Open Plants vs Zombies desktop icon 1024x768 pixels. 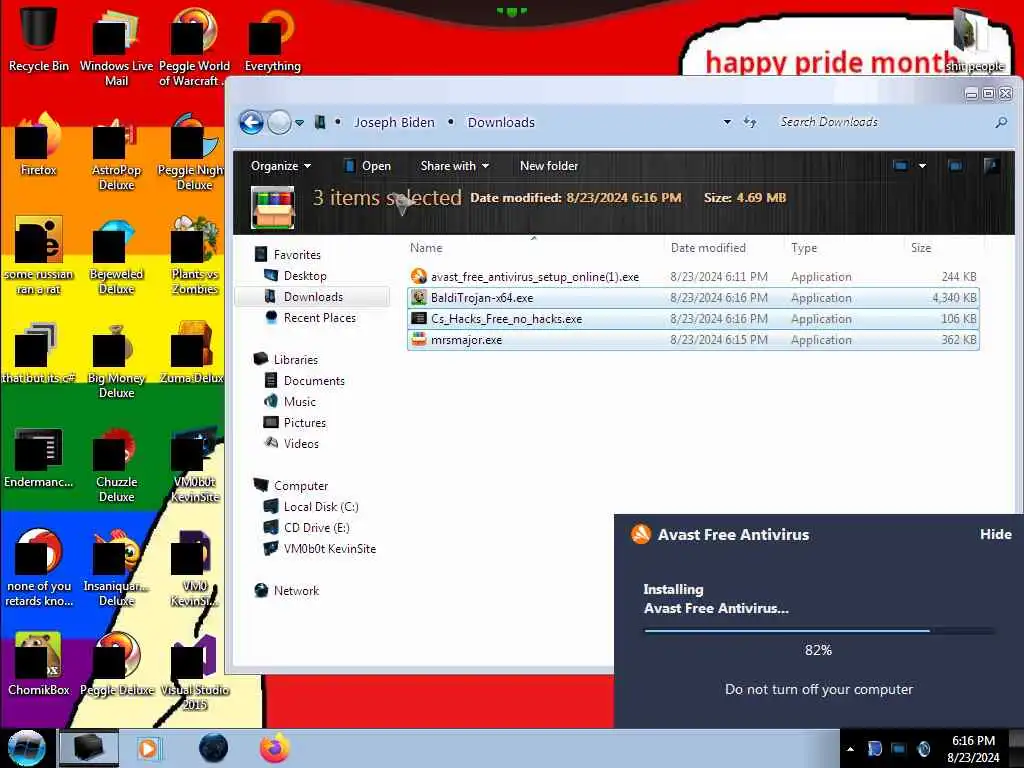[195, 256]
